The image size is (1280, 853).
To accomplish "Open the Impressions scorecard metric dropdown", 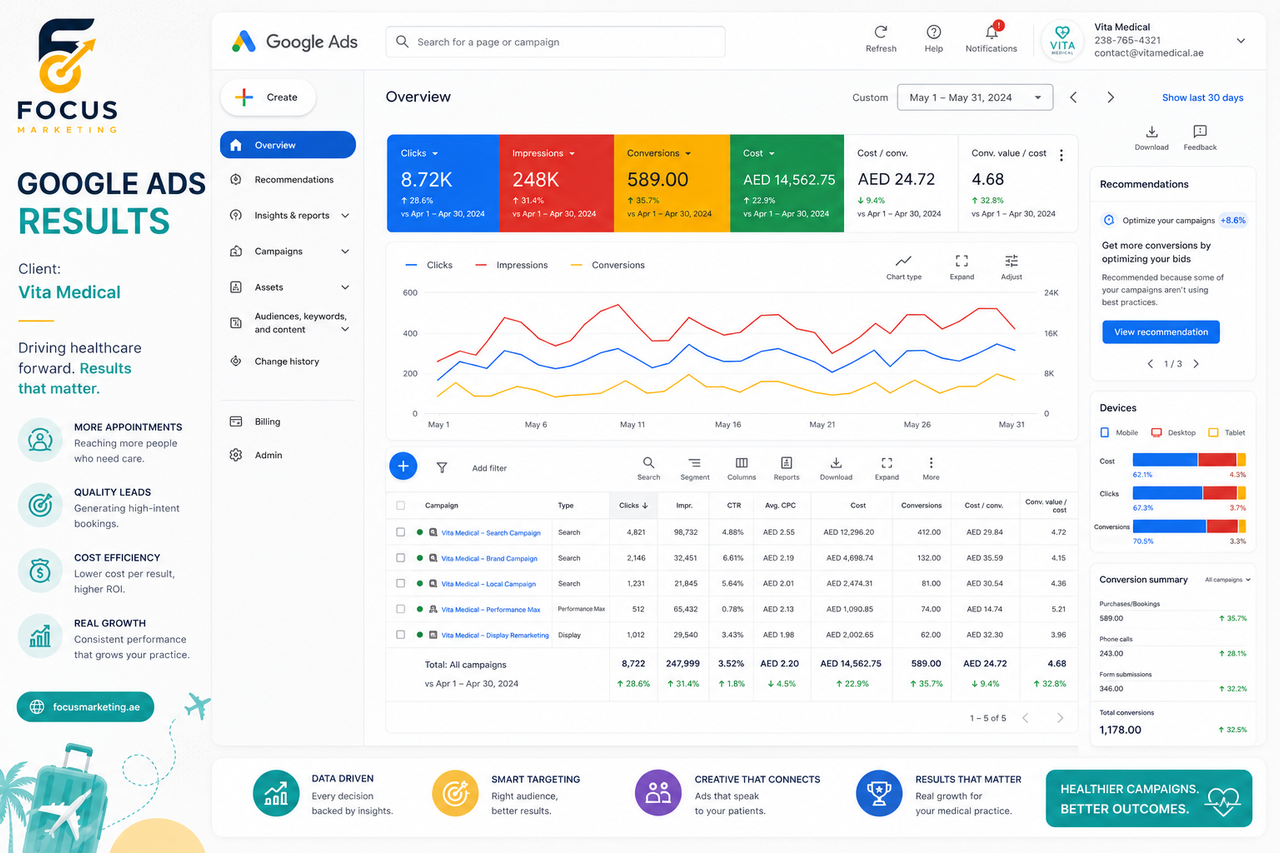I will (x=572, y=153).
